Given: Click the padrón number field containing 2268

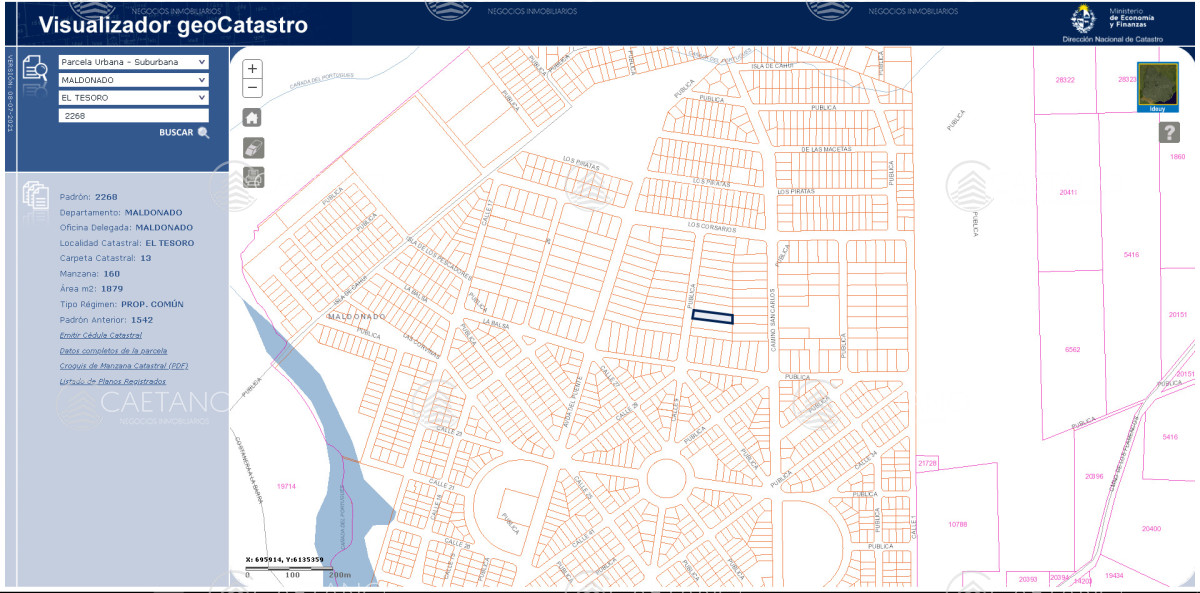Looking at the screenshot, I should tap(133, 116).
